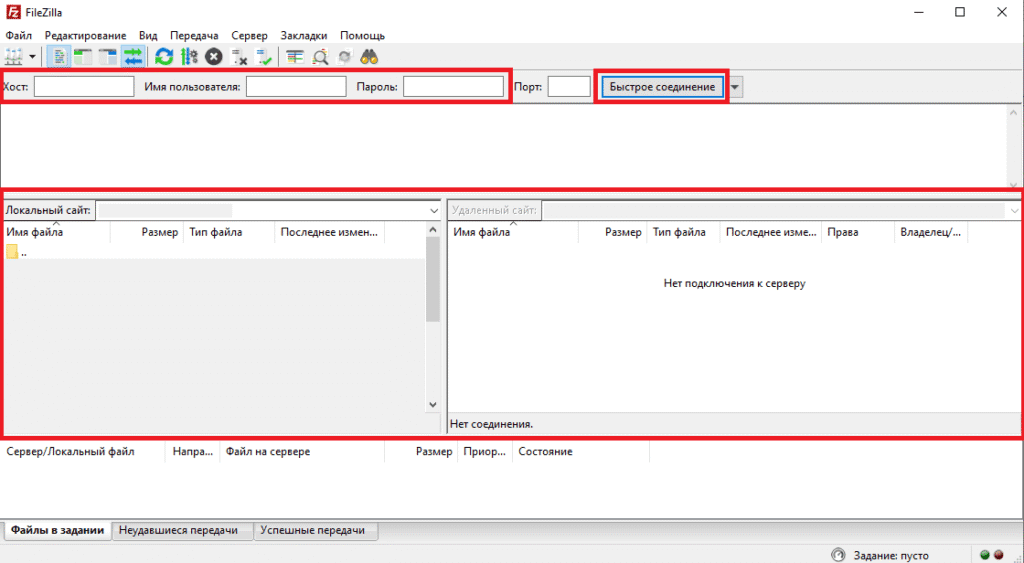Click the Хост input field
Viewport: 1024px width, 563px height.
pos(84,86)
